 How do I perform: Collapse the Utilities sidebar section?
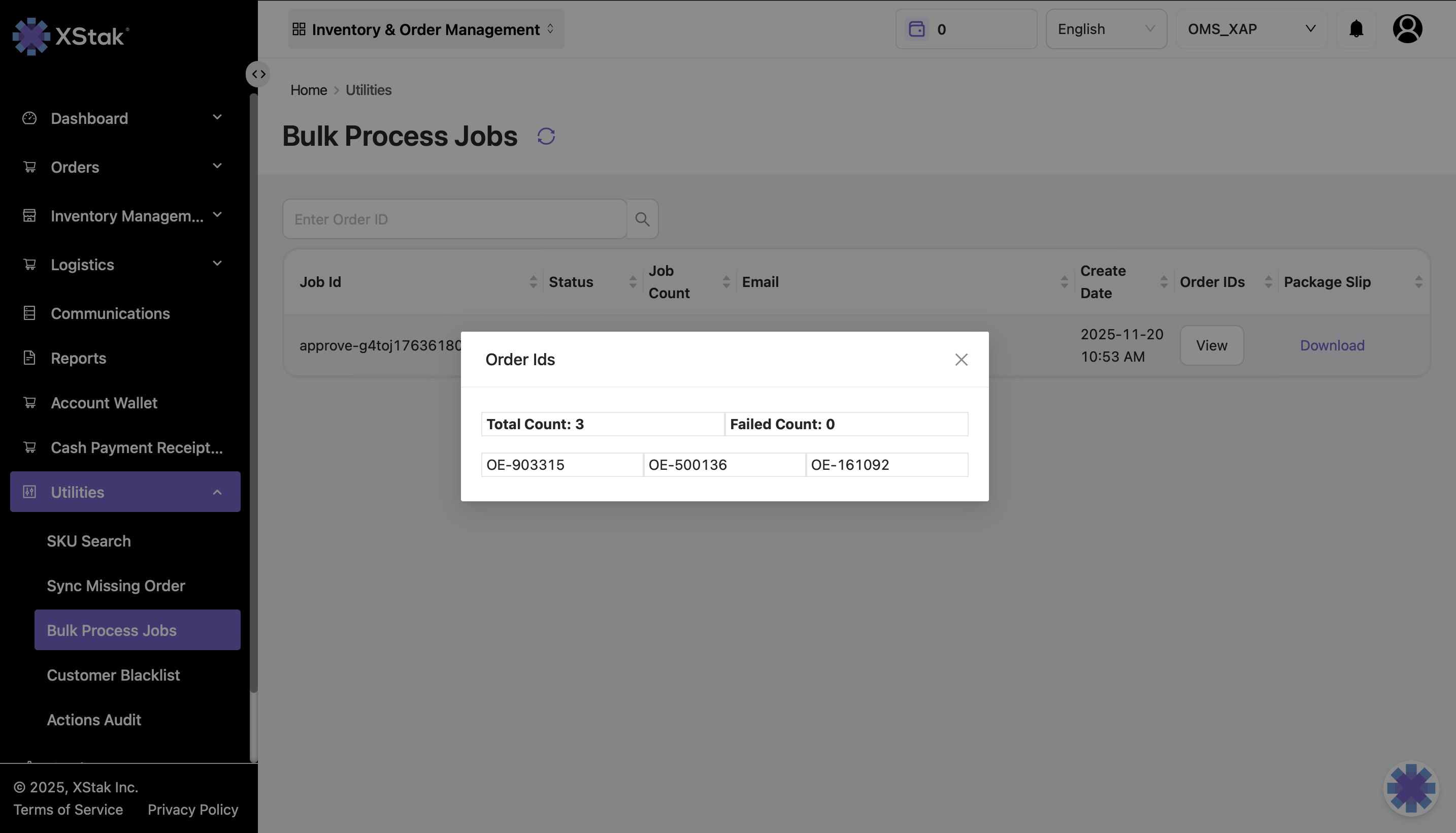[125, 492]
